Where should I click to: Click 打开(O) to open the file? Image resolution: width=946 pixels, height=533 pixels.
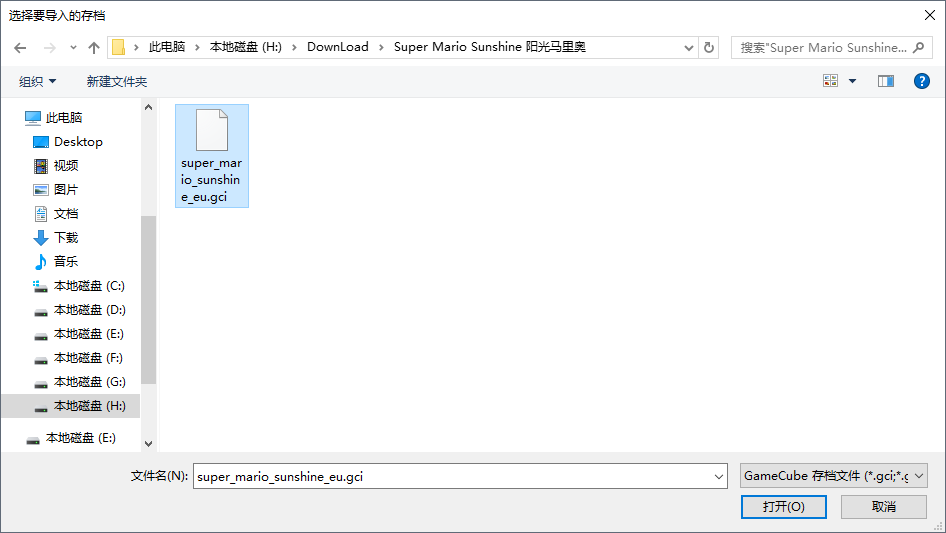click(x=784, y=506)
